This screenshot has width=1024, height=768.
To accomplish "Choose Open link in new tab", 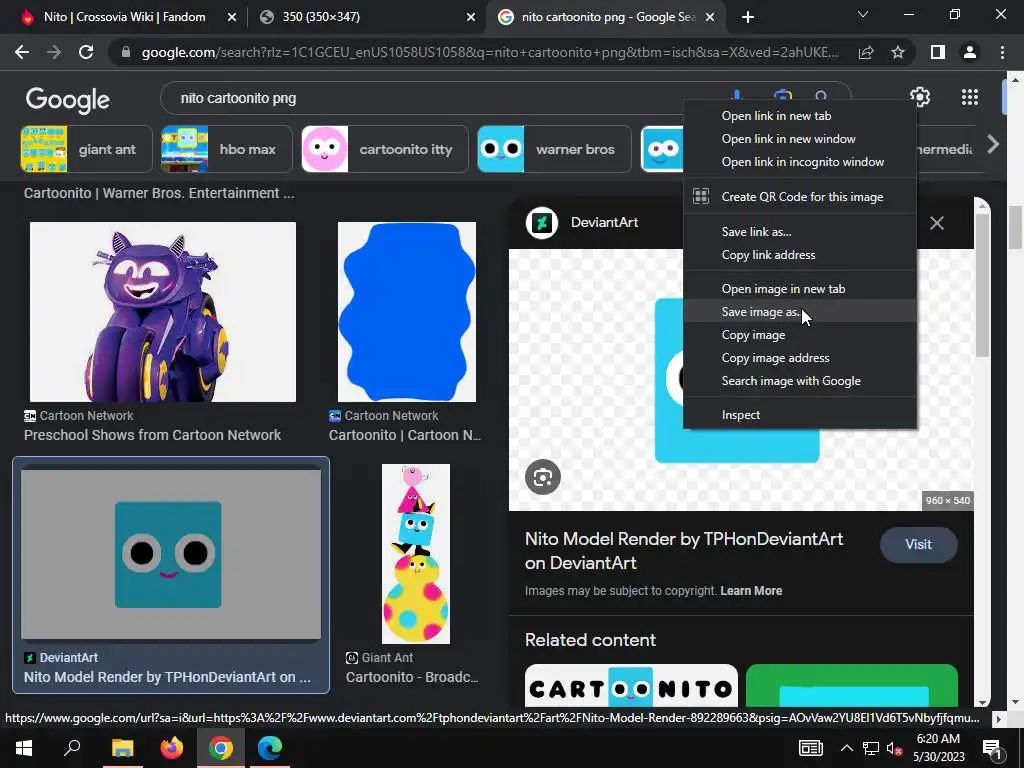I will [800, 116].
